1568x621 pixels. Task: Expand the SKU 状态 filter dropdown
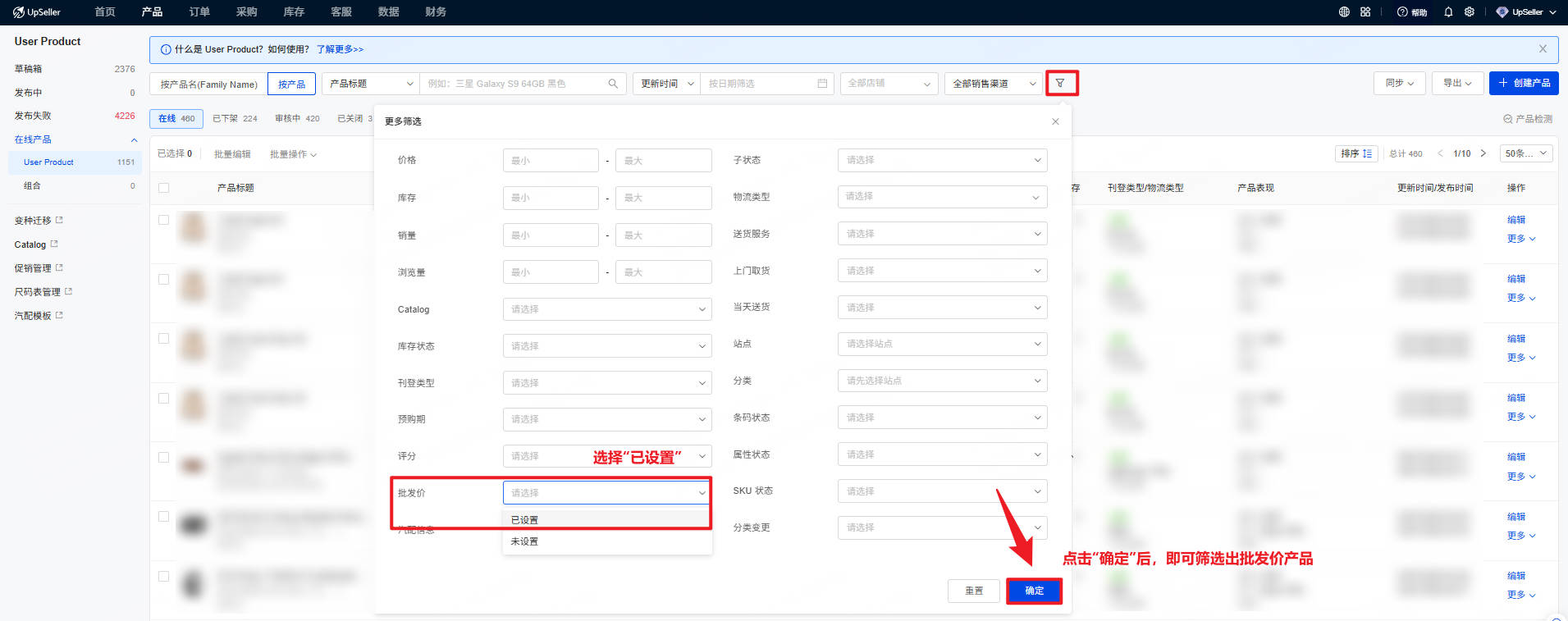point(942,491)
